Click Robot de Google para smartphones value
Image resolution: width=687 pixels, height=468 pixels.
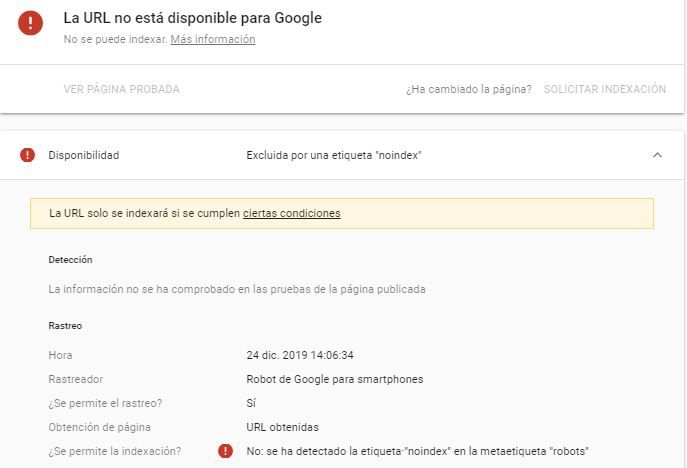pyautogui.click(x=335, y=379)
